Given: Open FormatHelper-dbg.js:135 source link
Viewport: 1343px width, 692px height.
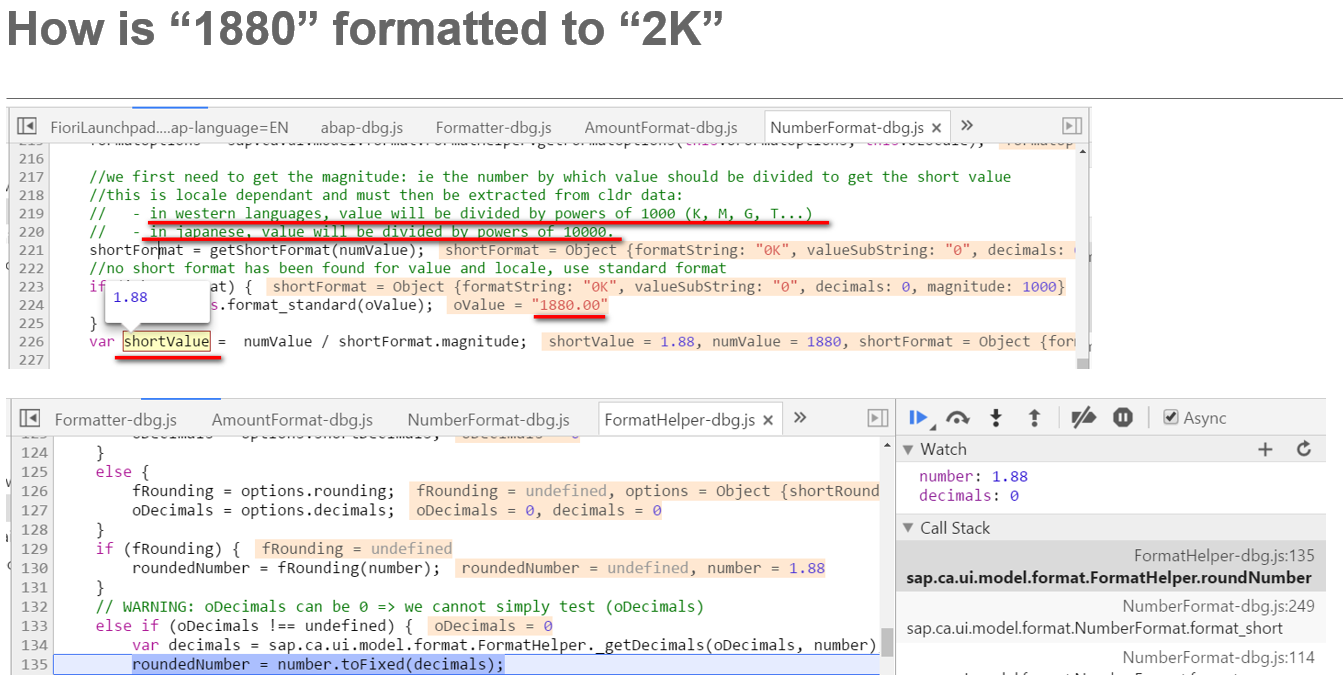Looking at the screenshot, I should [1224, 556].
